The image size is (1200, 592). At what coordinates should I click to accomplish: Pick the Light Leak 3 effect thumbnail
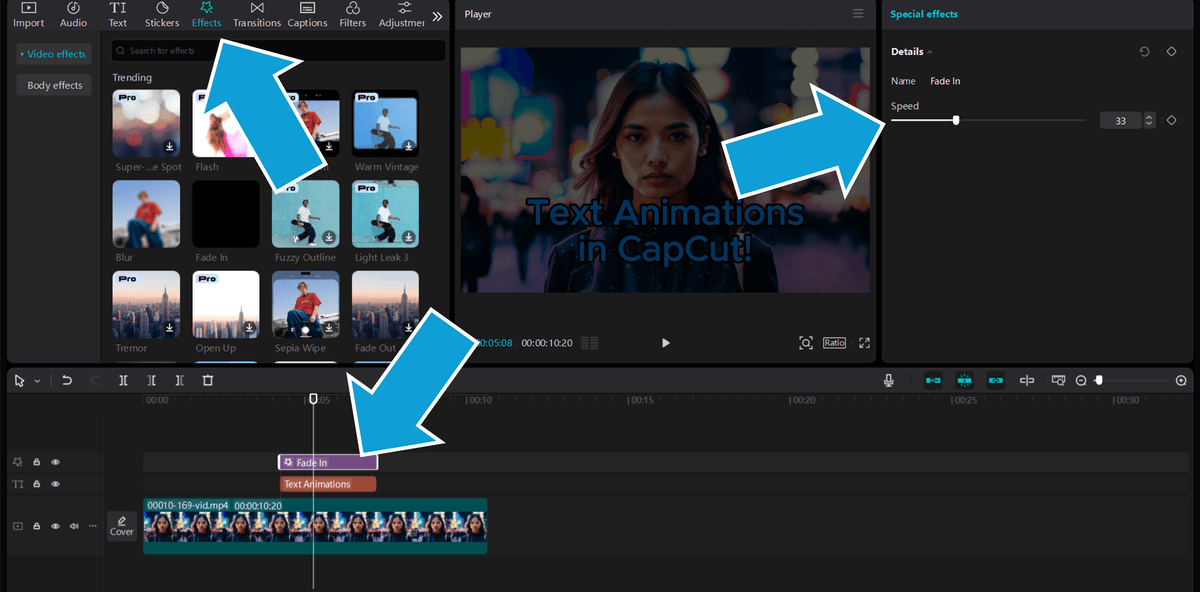click(x=386, y=213)
